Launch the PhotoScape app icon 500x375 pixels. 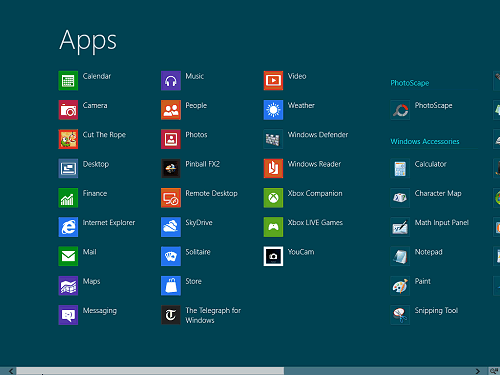(400, 110)
